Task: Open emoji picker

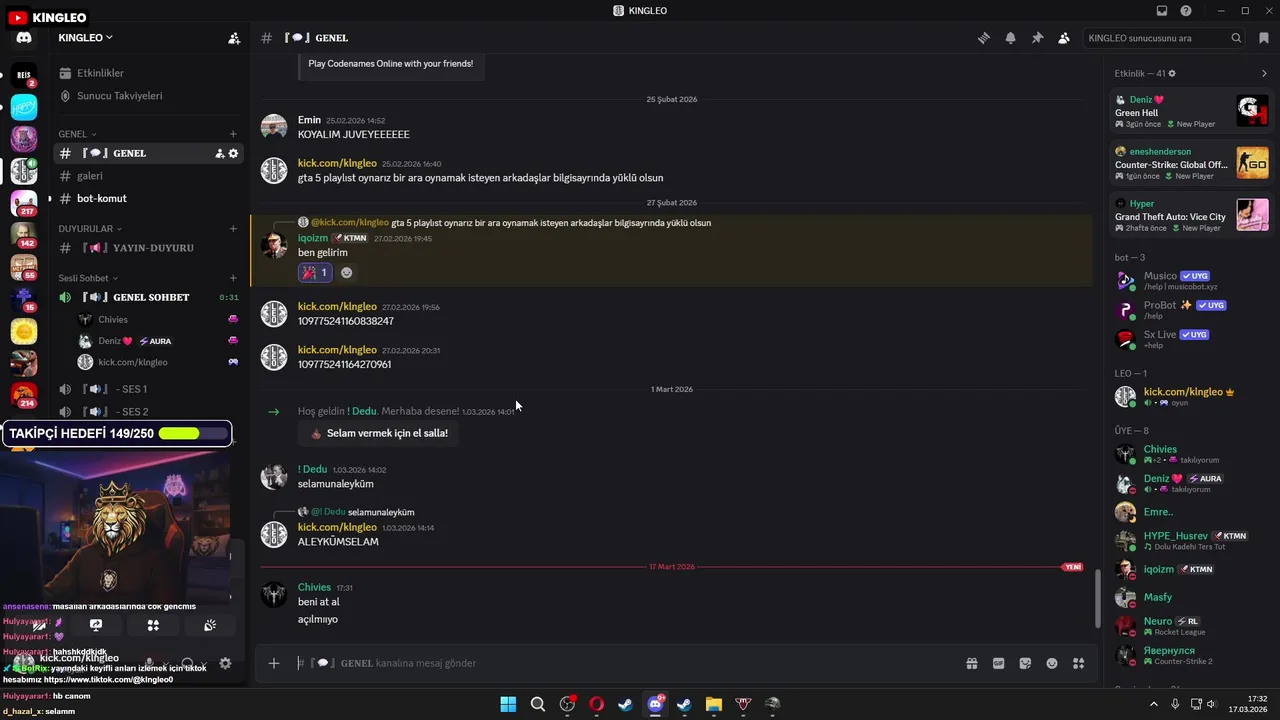Action: (x=1052, y=663)
